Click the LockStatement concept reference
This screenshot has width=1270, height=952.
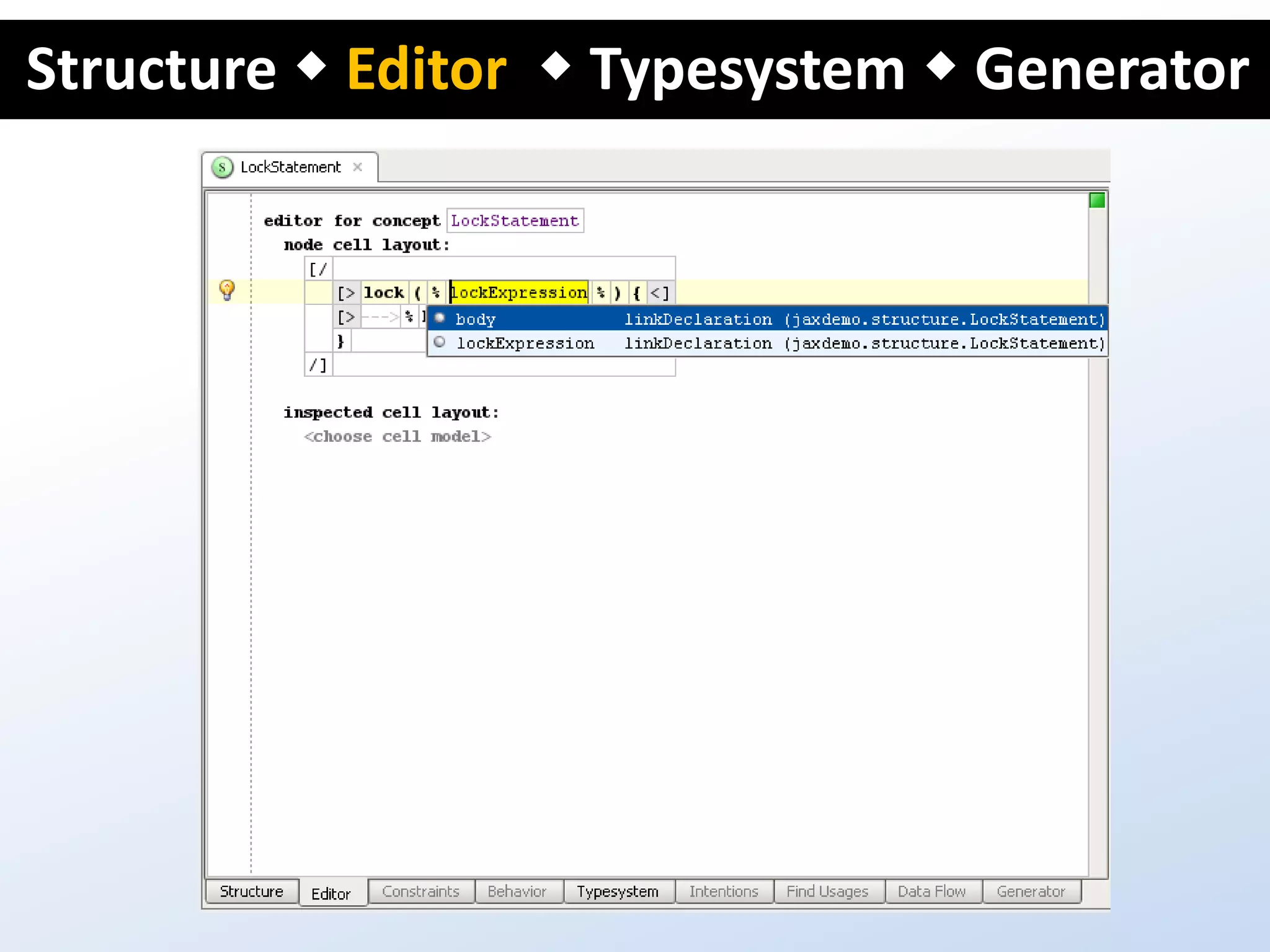click(515, 221)
